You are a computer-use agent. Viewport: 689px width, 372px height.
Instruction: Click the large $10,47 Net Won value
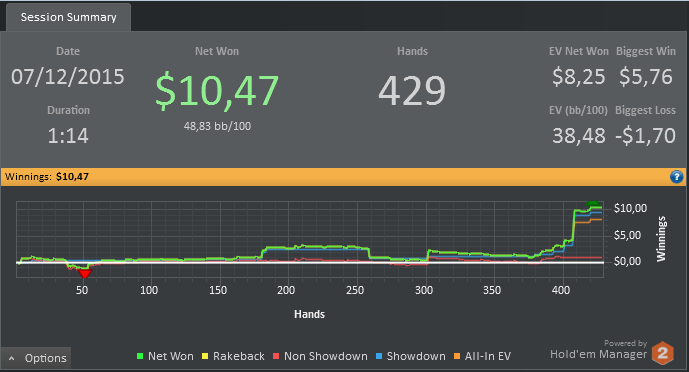click(217, 91)
